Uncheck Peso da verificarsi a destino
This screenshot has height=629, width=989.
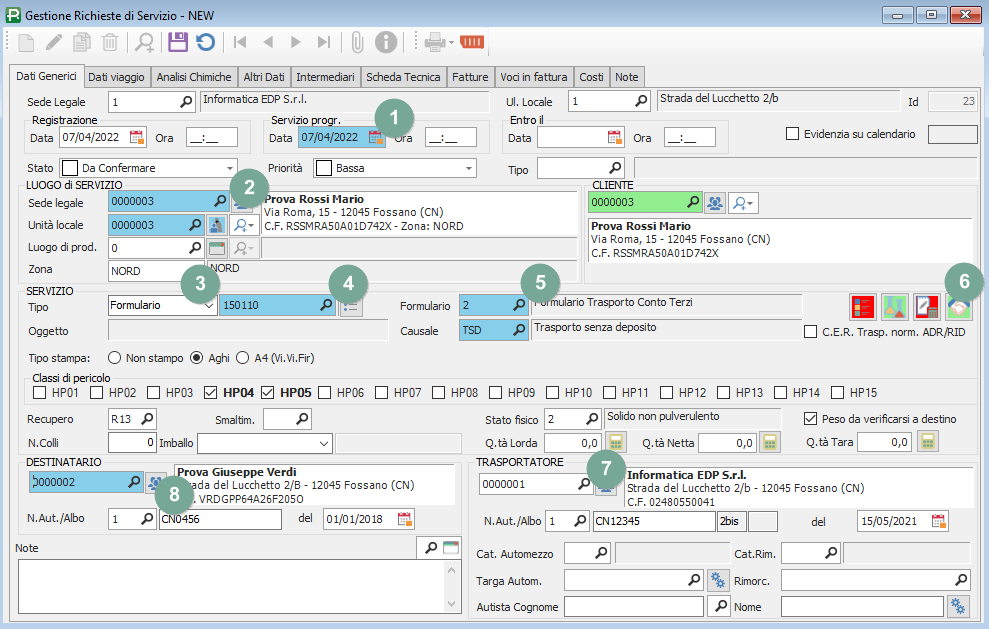pyautogui.click(x=811, y=418)
